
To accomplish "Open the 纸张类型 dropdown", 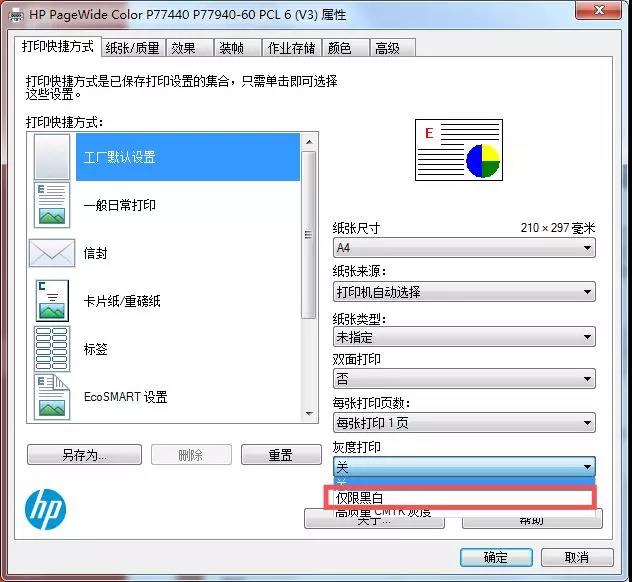I will (x=464, y=337).
